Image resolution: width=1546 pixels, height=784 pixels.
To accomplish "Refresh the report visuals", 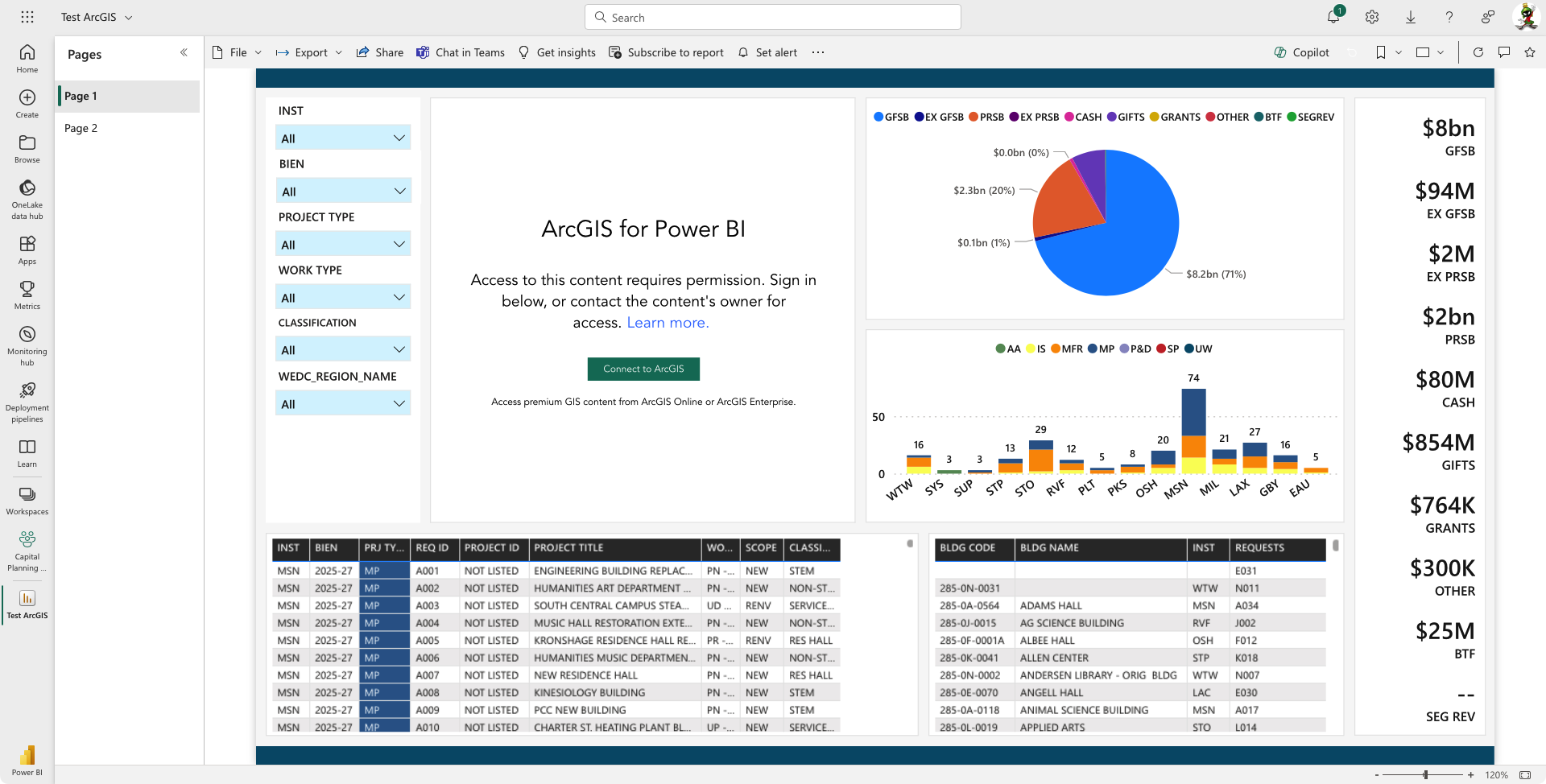I will (1478, 52).
